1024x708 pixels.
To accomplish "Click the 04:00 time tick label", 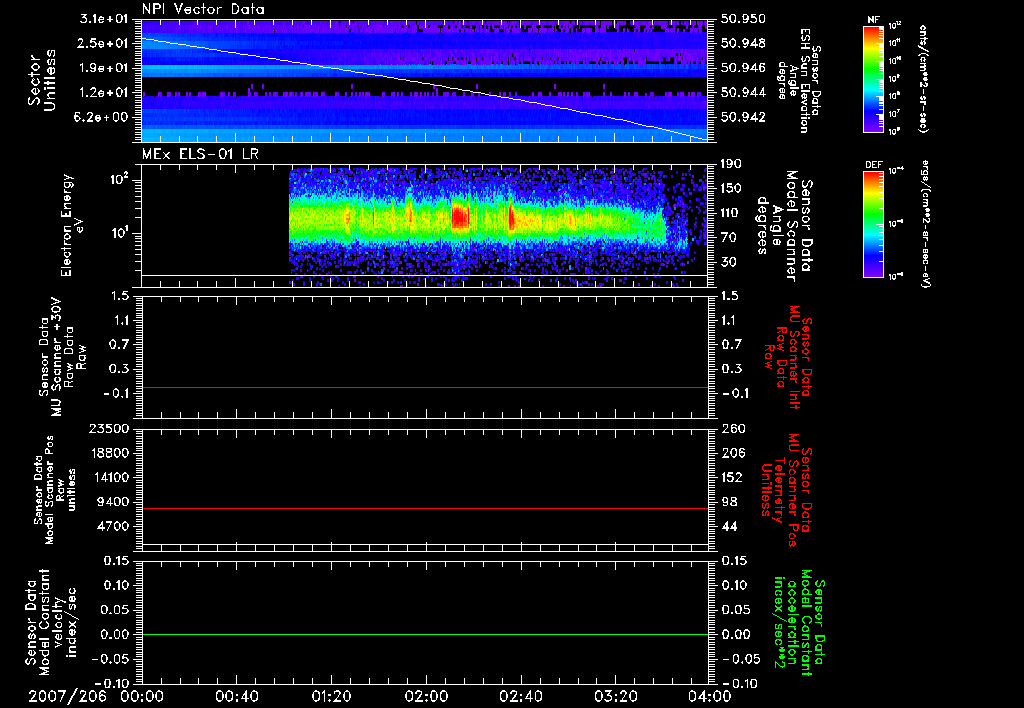I will click(710, 696).
